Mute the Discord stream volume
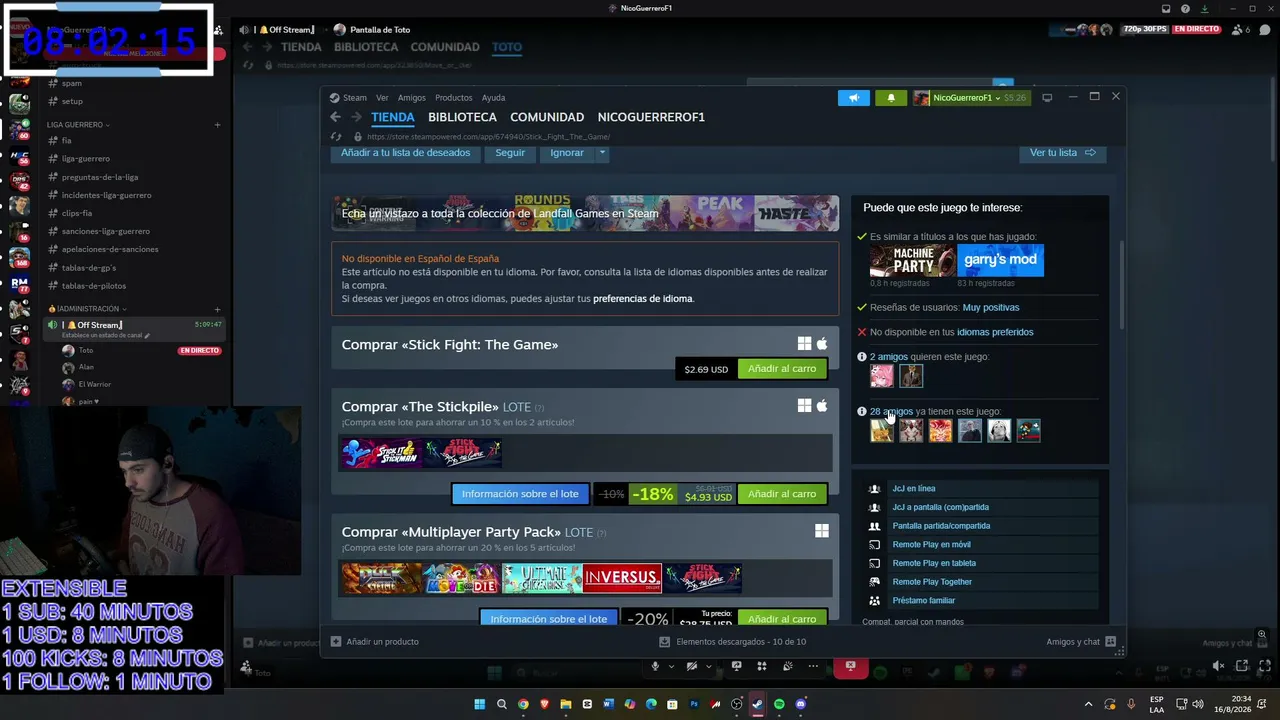Viewport: 1280px width, 720px height. click(x=1218, y=666)
